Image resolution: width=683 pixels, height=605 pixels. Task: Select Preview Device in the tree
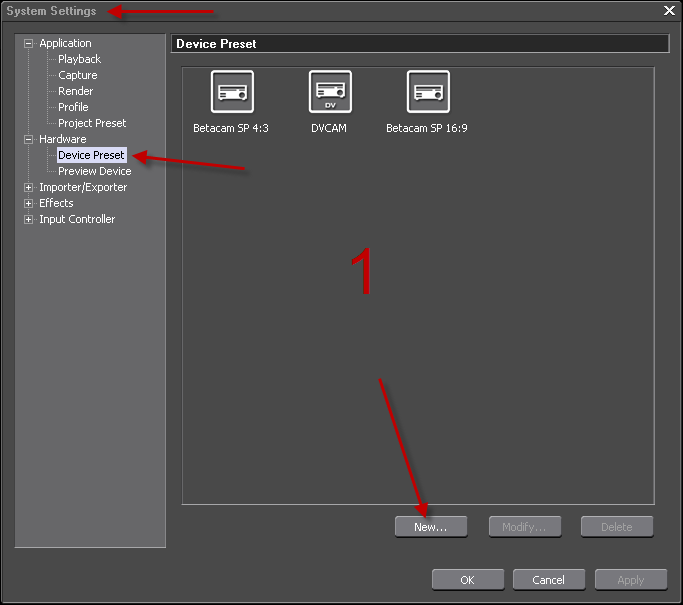tap(95, 171)
